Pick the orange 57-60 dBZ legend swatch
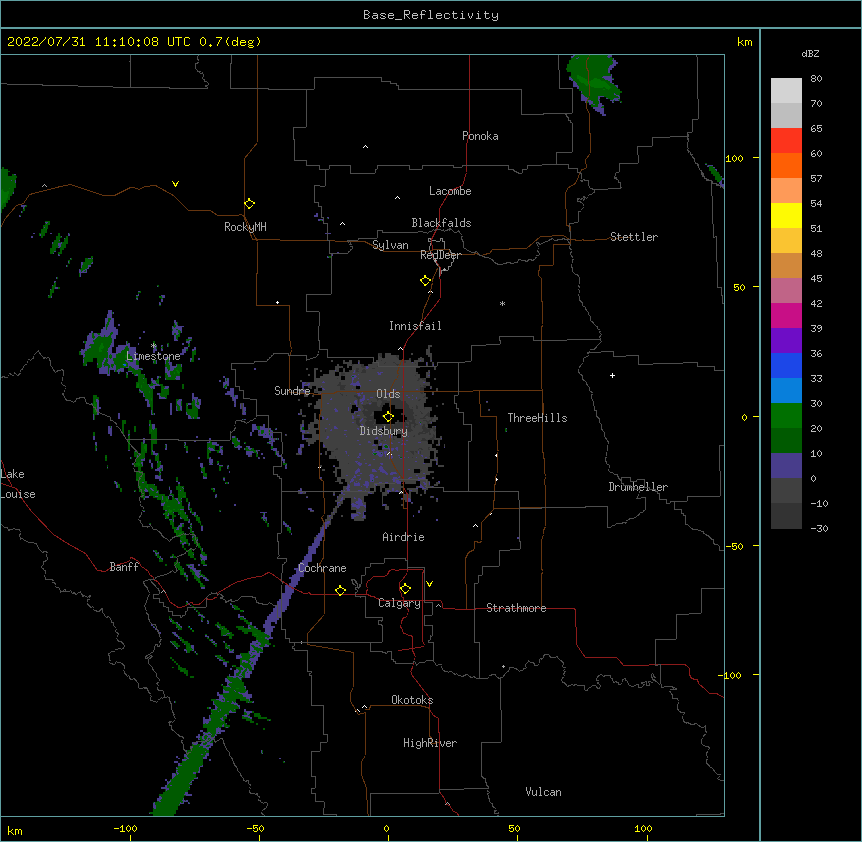The image size is (862, 842). [x=786, y=165]
